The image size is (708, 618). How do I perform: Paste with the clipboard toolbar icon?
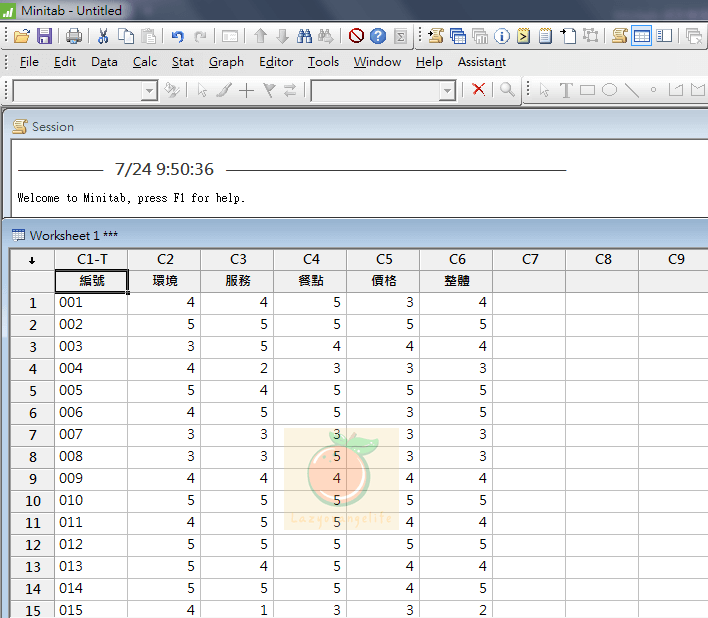[x=148, y=36]
